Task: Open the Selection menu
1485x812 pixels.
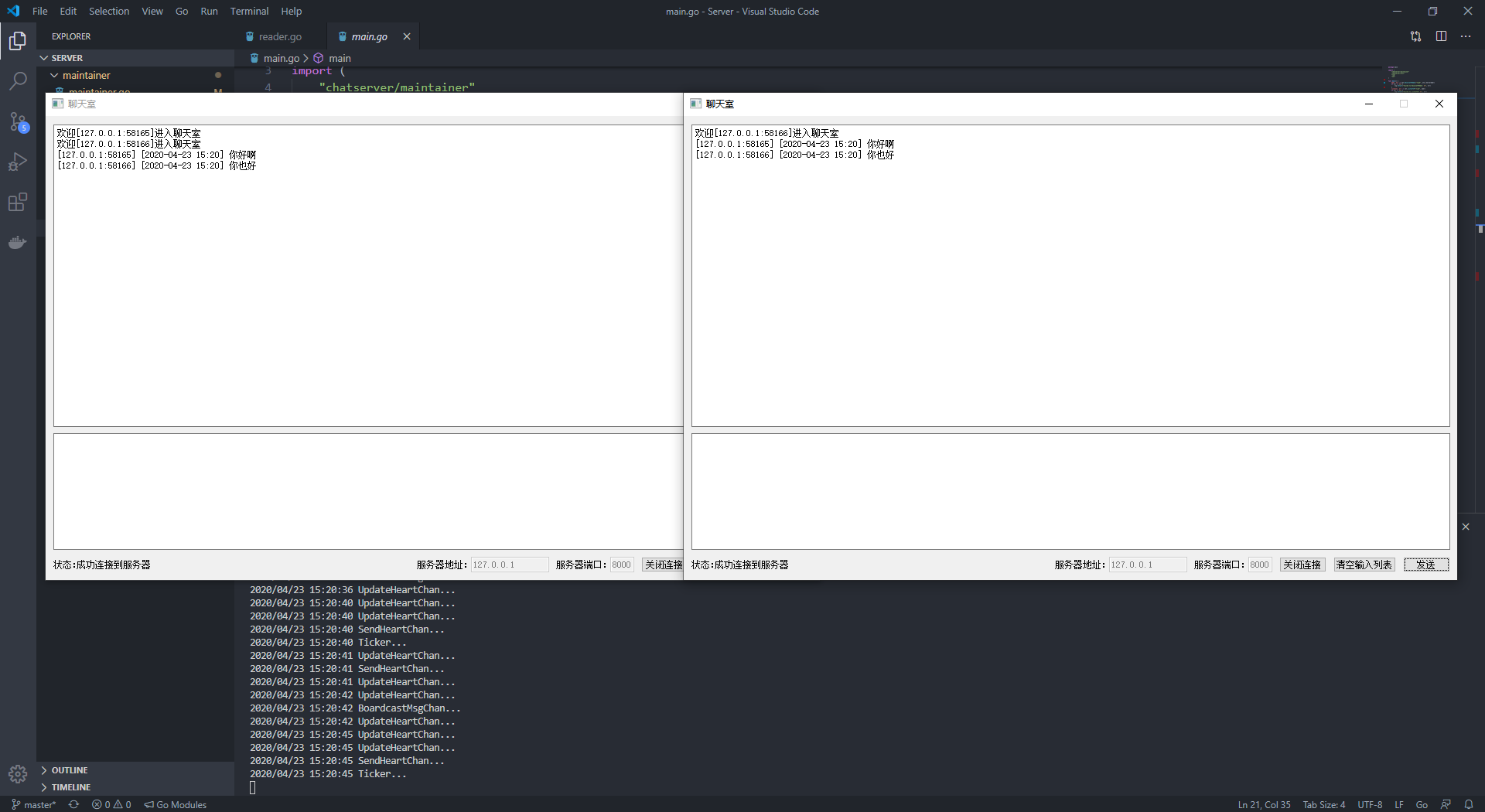Action: click(109, 11)
